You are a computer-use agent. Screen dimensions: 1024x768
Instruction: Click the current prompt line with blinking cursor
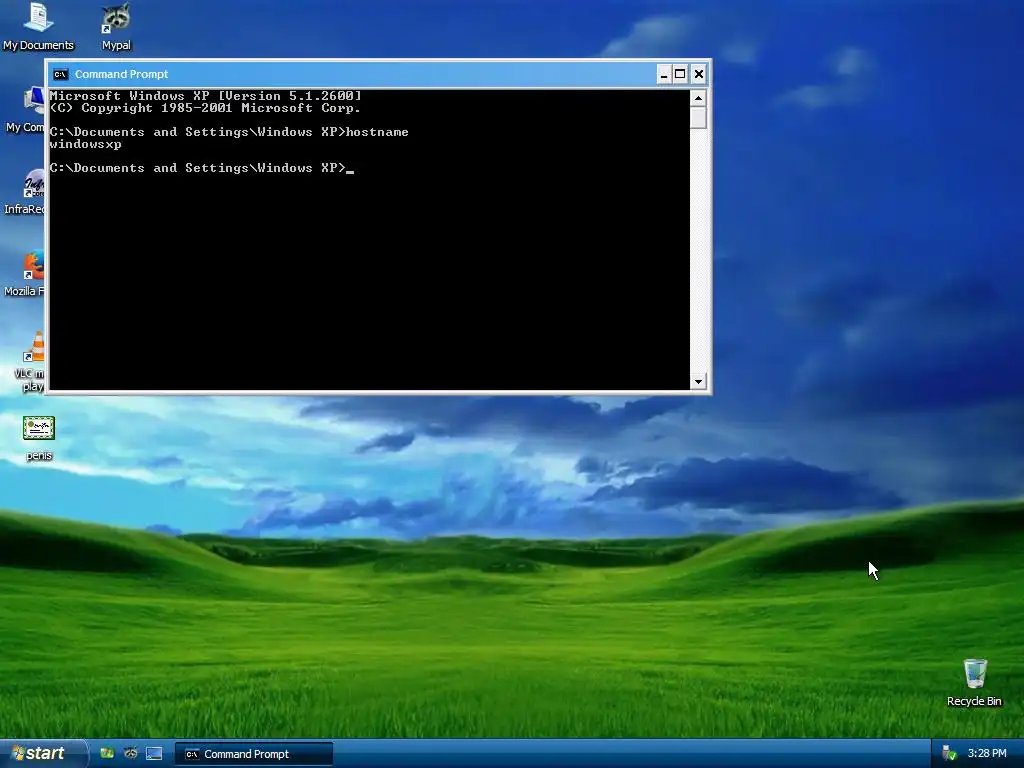(202, 168)
